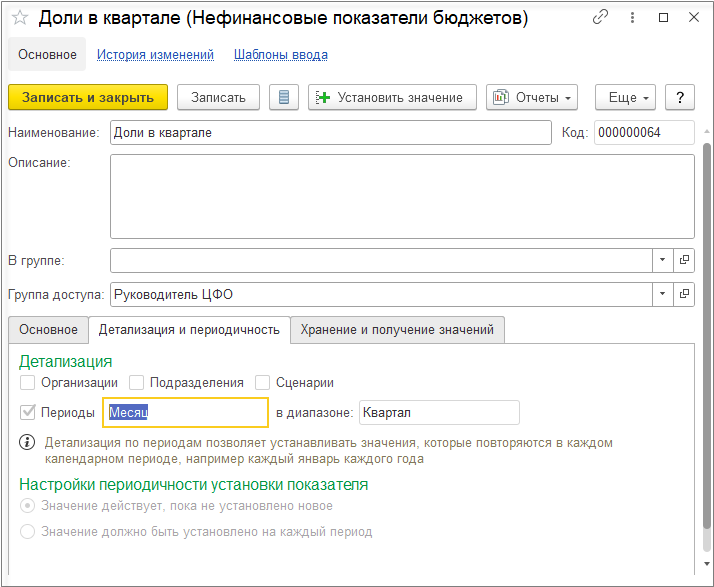Expand the В группе dropdown list
The image size is (714, 587).
[x=663, y=260]
